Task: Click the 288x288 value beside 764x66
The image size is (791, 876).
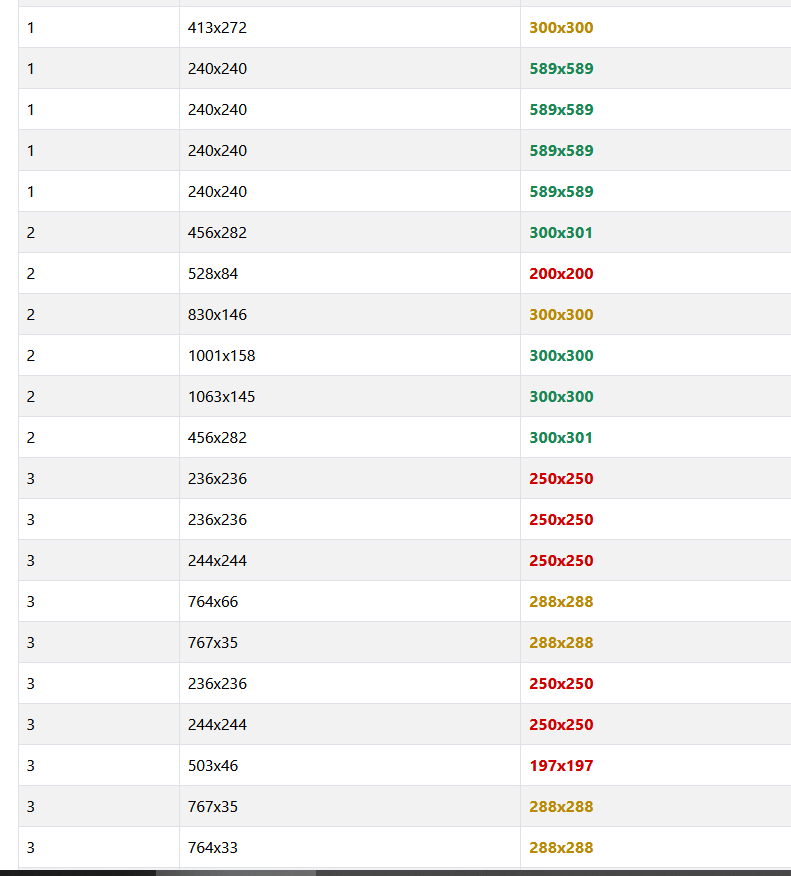Action: 561,602
